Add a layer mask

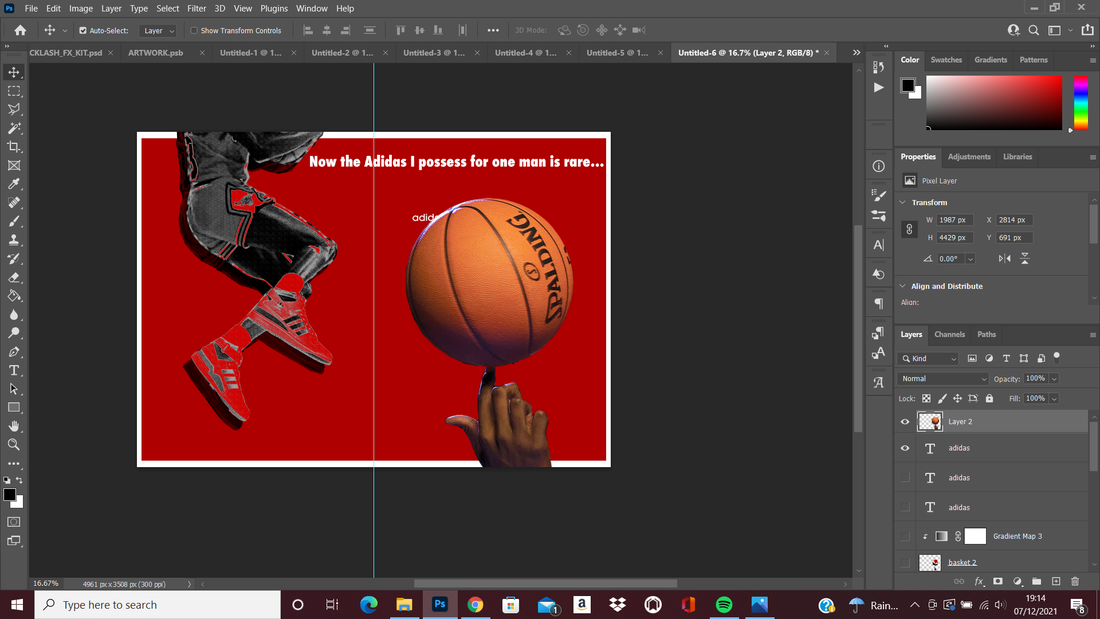pyautogui.click(x=998, y=581)
